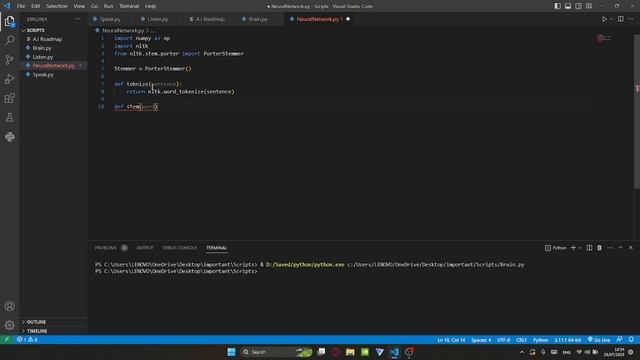This screenshot has width=640, height=360.
Task: Open remote window indicator in status bar
Action: click(x=7, y=340)
